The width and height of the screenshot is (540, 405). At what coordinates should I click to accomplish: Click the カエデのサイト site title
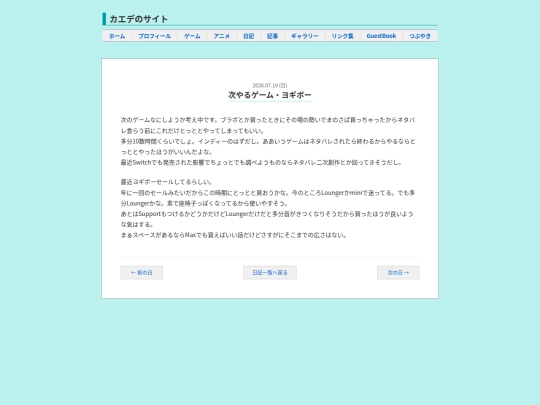click(138, 19)
